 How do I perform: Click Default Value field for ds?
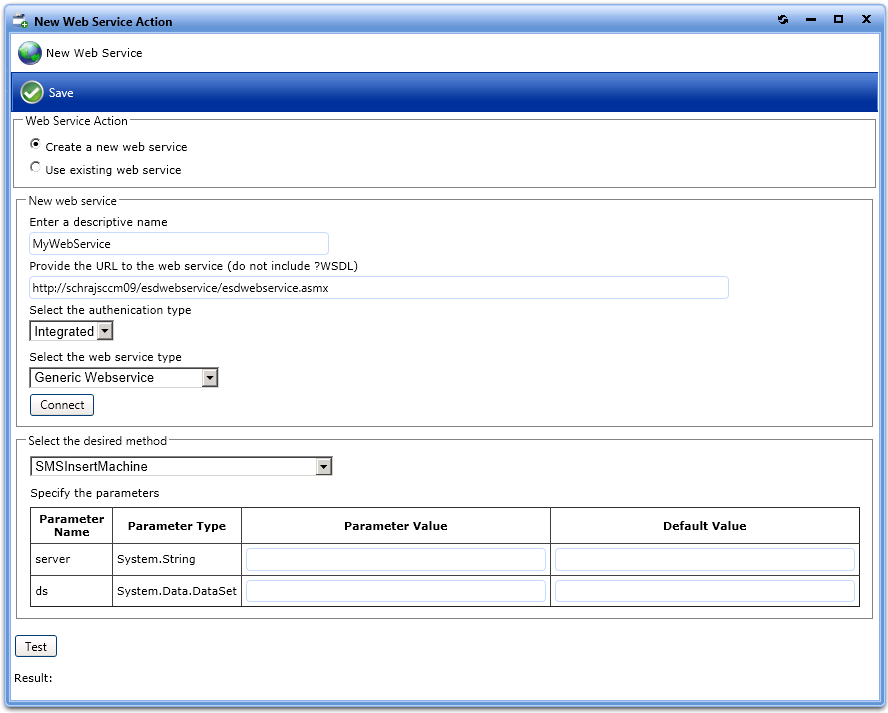(x=705, y=591)
